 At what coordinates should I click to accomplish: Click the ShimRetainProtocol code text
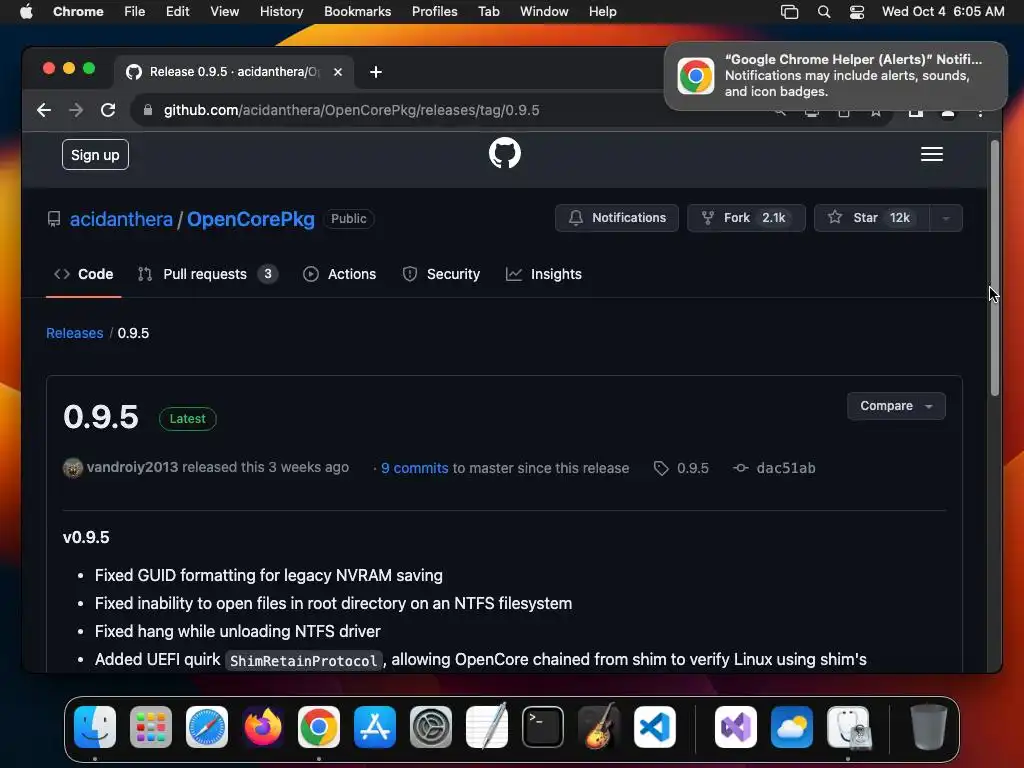pyautogui.click(x=304, y=660)
